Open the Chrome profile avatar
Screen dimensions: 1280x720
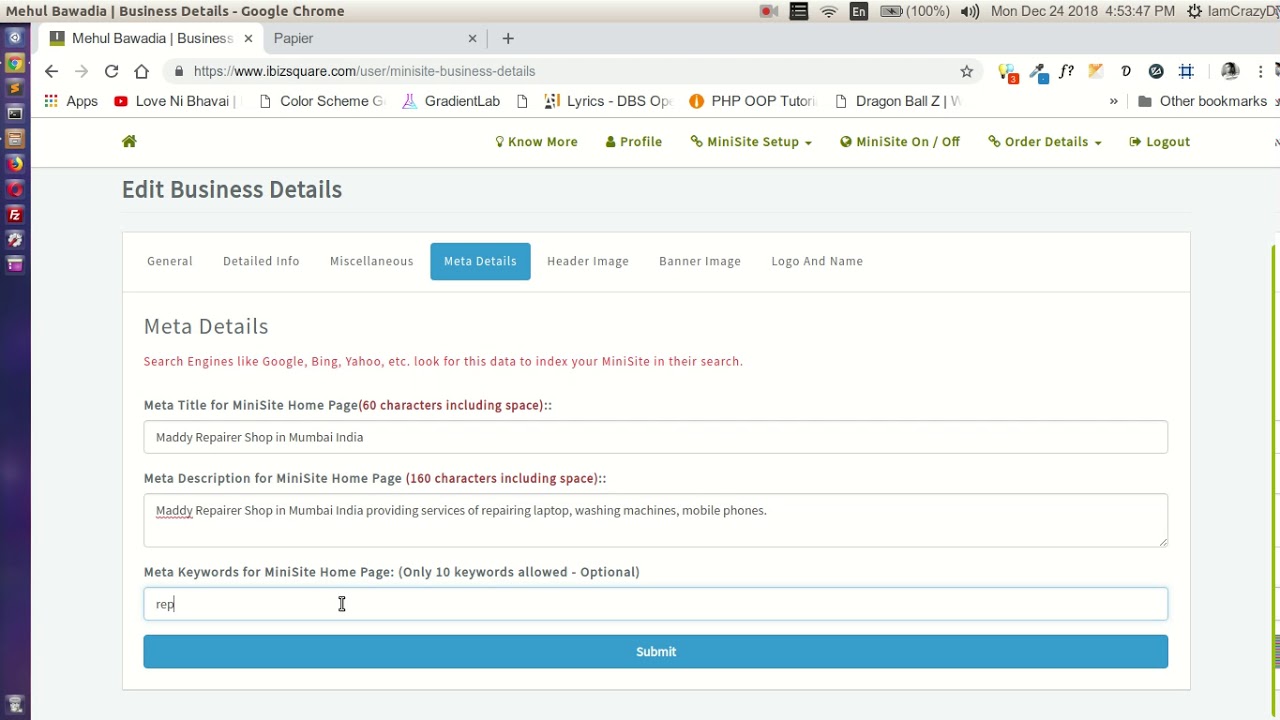(x=1230, y=71)
